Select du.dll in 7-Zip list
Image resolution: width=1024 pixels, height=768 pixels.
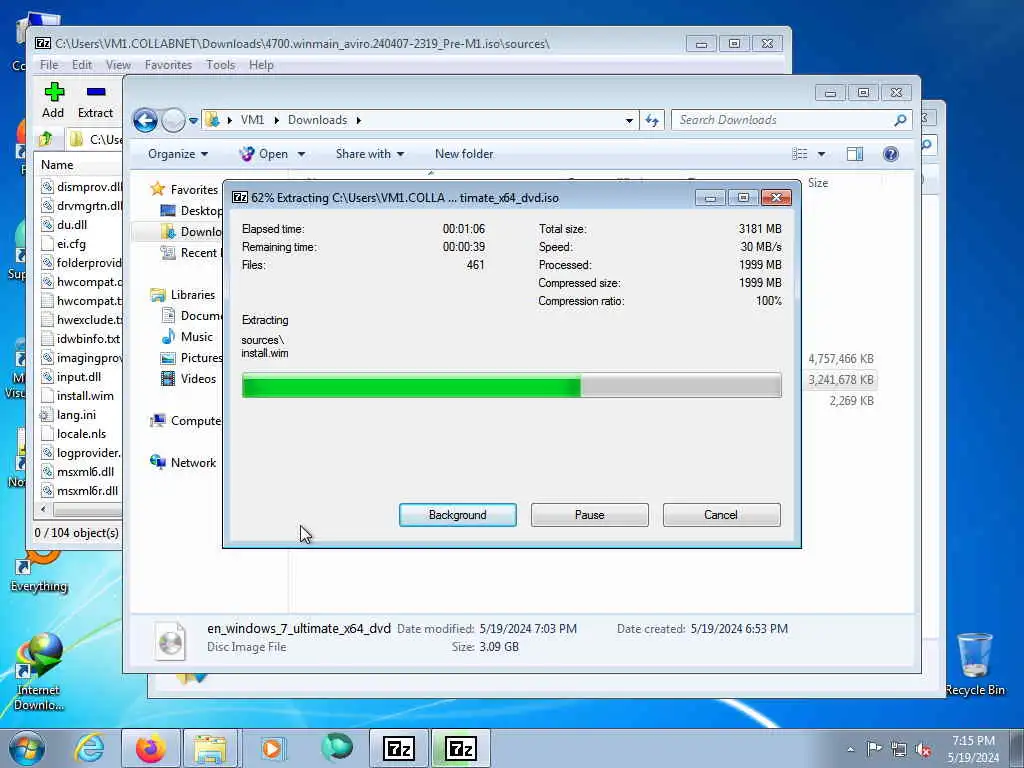tap(72, 225)
